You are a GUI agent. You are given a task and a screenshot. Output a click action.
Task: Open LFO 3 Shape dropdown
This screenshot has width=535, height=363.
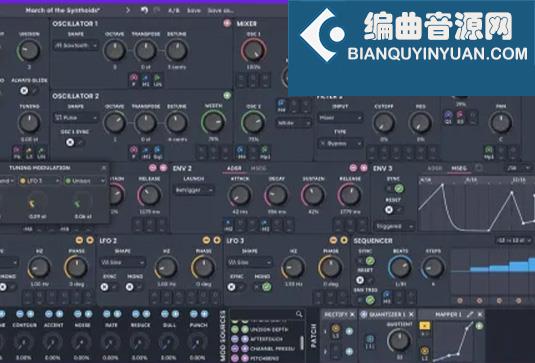click(x=250, y=262)
